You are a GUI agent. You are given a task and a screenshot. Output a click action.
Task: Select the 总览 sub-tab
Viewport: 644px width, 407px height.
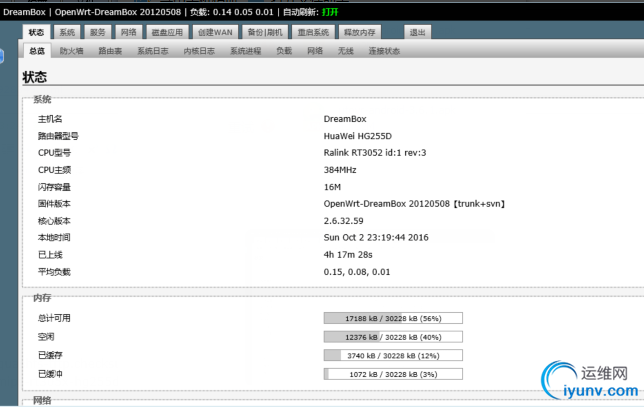pyautogui.click(x=37, y=51)
